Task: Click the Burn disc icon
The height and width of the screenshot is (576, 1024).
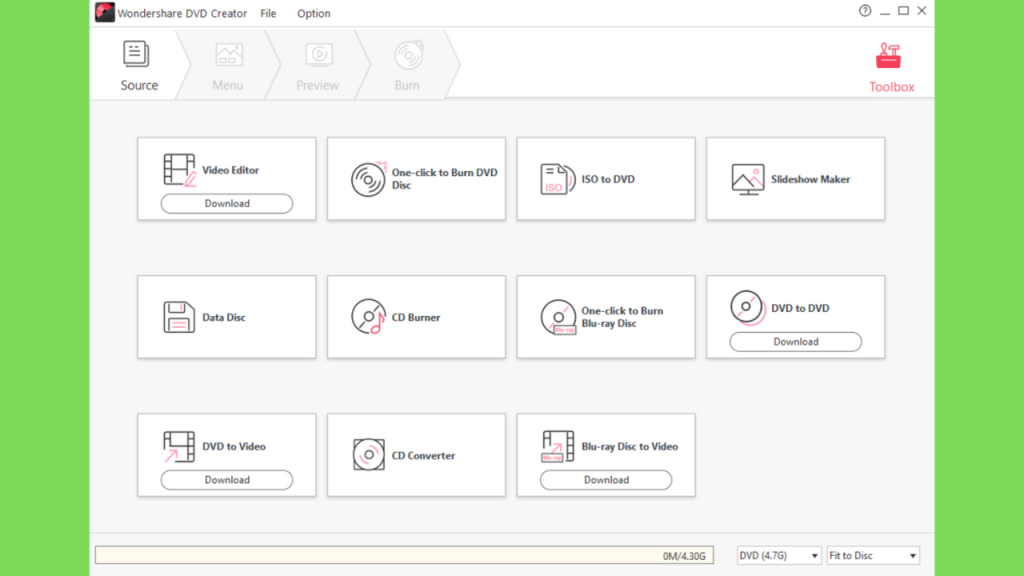Action: (x=409, y=55)
